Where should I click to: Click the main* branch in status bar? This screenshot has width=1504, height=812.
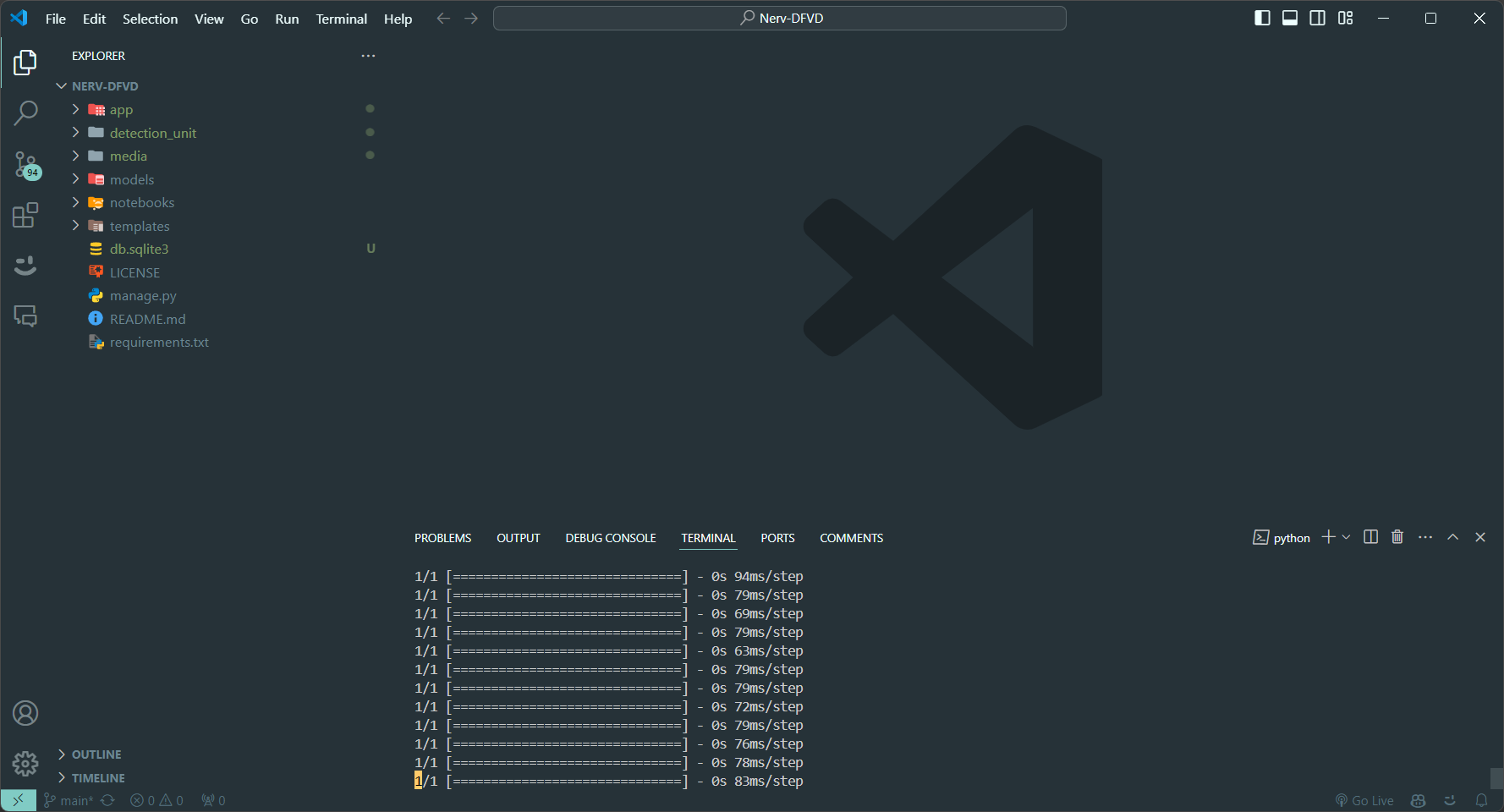(69, 800)
